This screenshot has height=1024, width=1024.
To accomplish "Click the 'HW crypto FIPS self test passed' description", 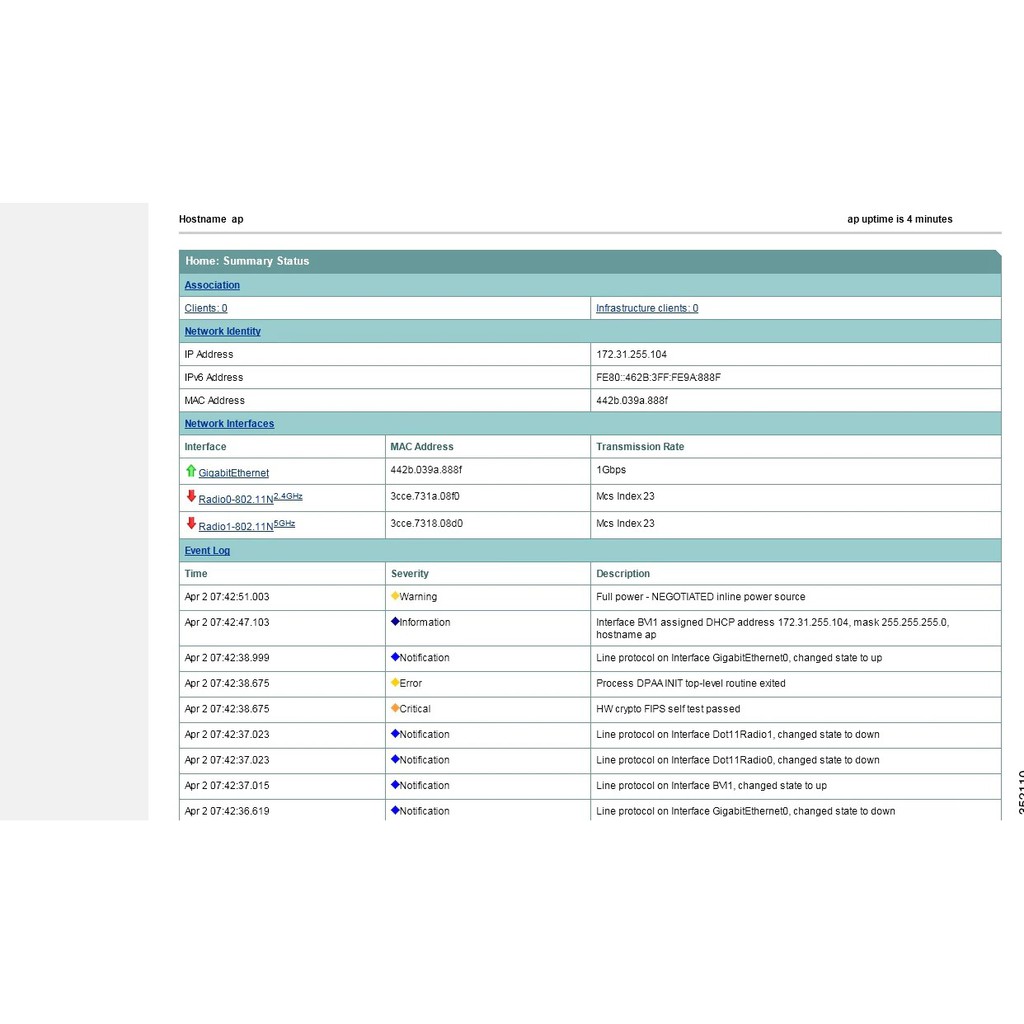I will coord(668,709).
